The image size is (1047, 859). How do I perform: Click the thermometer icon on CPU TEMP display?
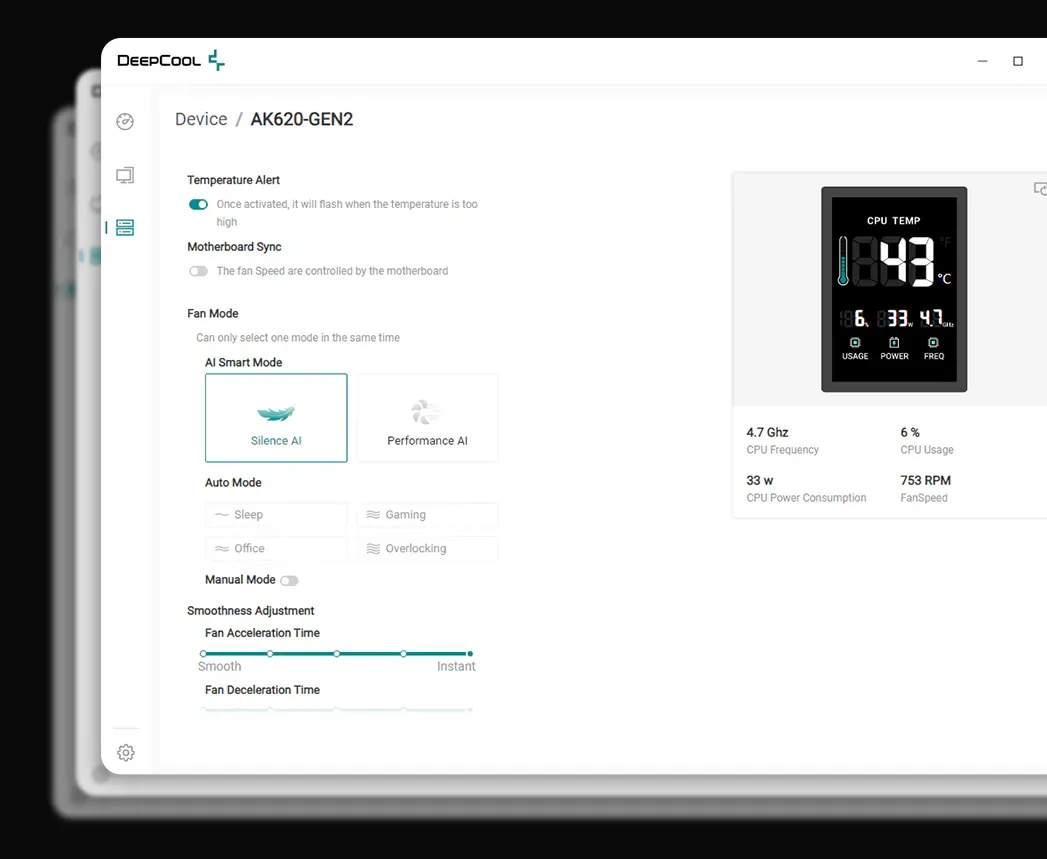pos(843,261)
